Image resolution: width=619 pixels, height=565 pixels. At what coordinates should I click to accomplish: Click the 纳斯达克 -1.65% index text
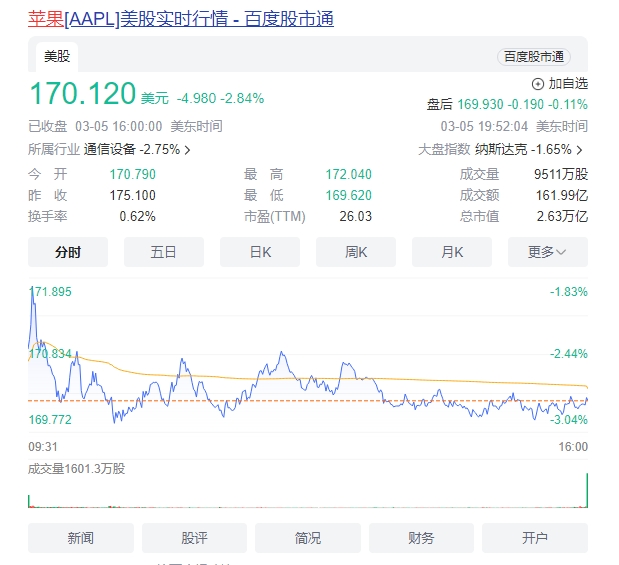[x=523, y=150]
